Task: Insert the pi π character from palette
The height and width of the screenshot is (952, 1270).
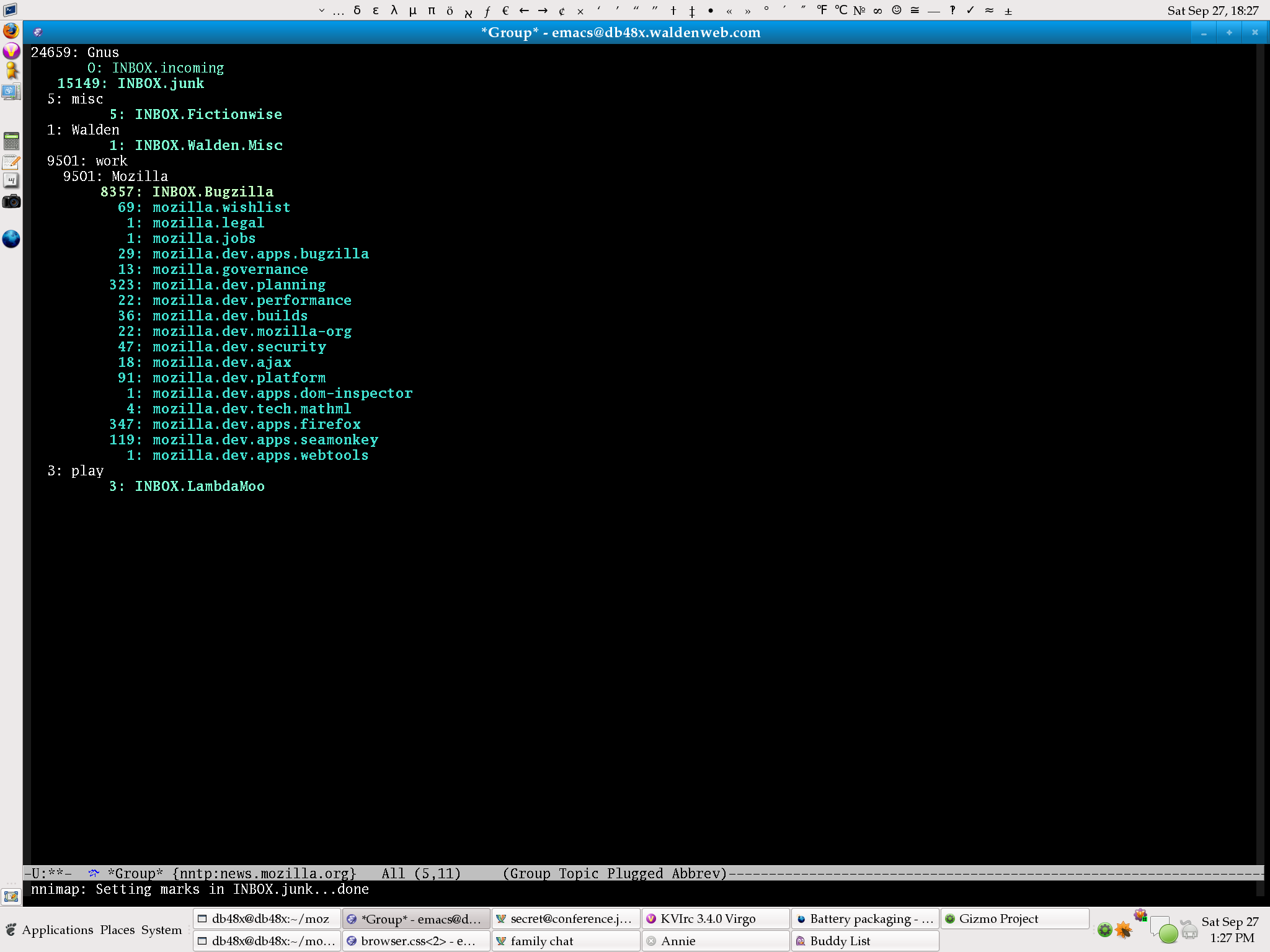Action: pos(432,11)
